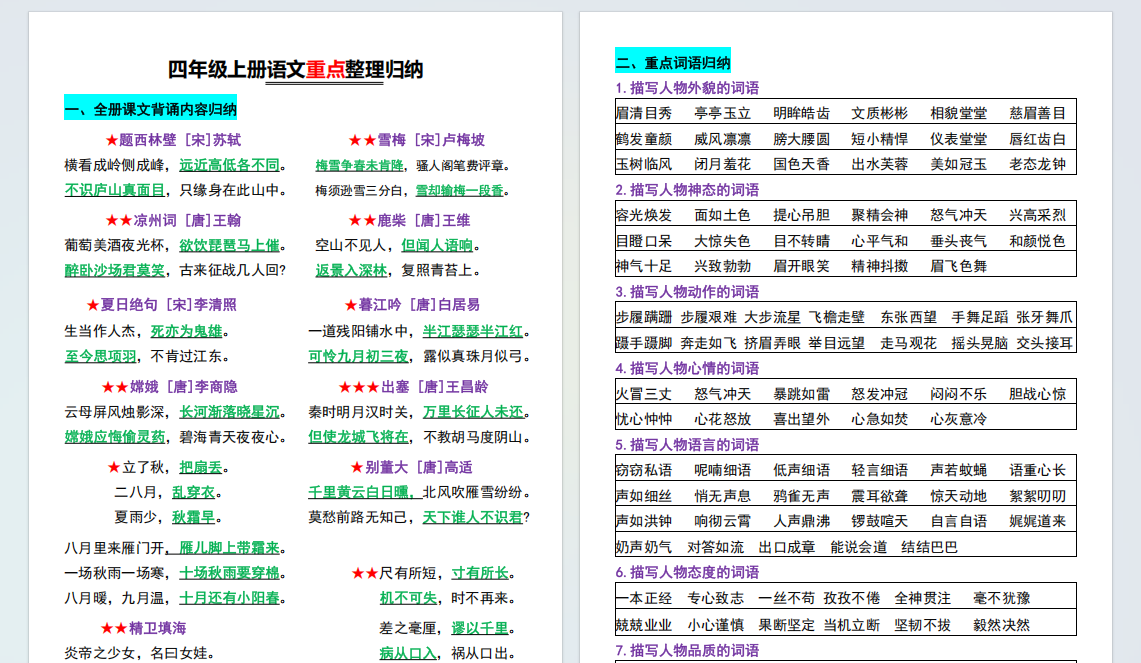1141x663 pixels.
Task: Select the table cell "毅然决然"
Action: (x=1002, y=625)
